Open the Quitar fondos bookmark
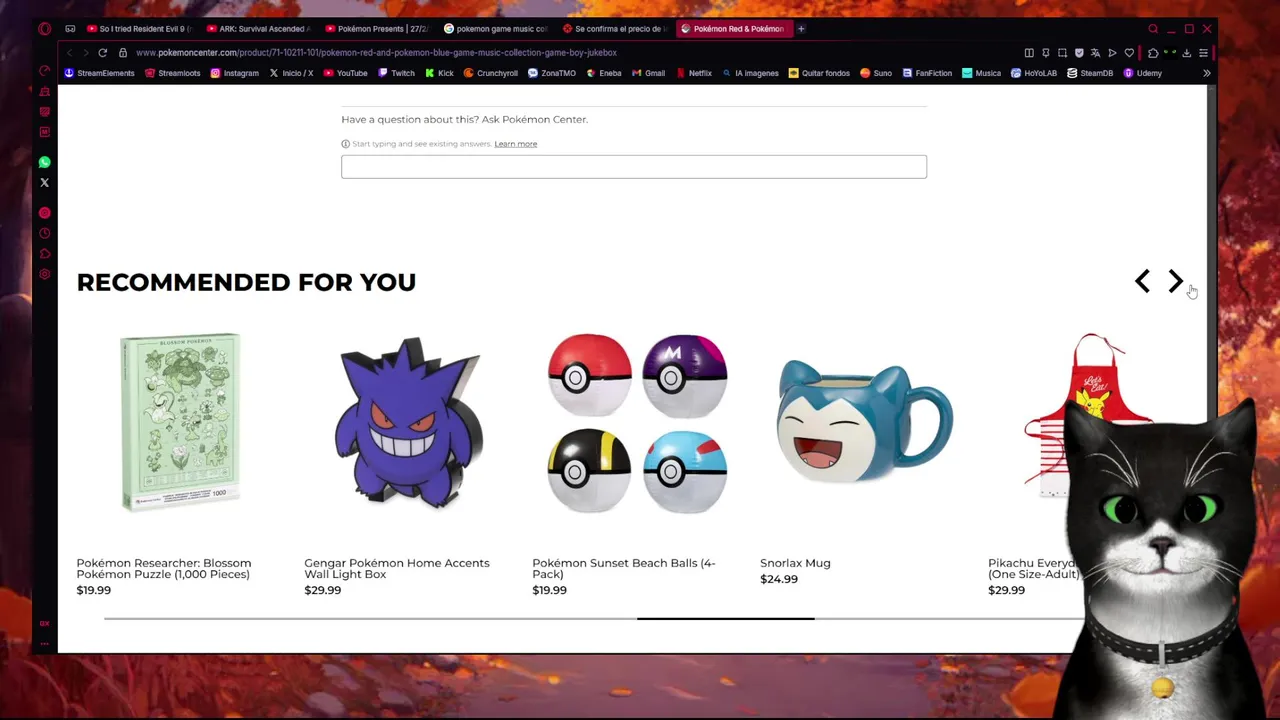 coord(819,73)
